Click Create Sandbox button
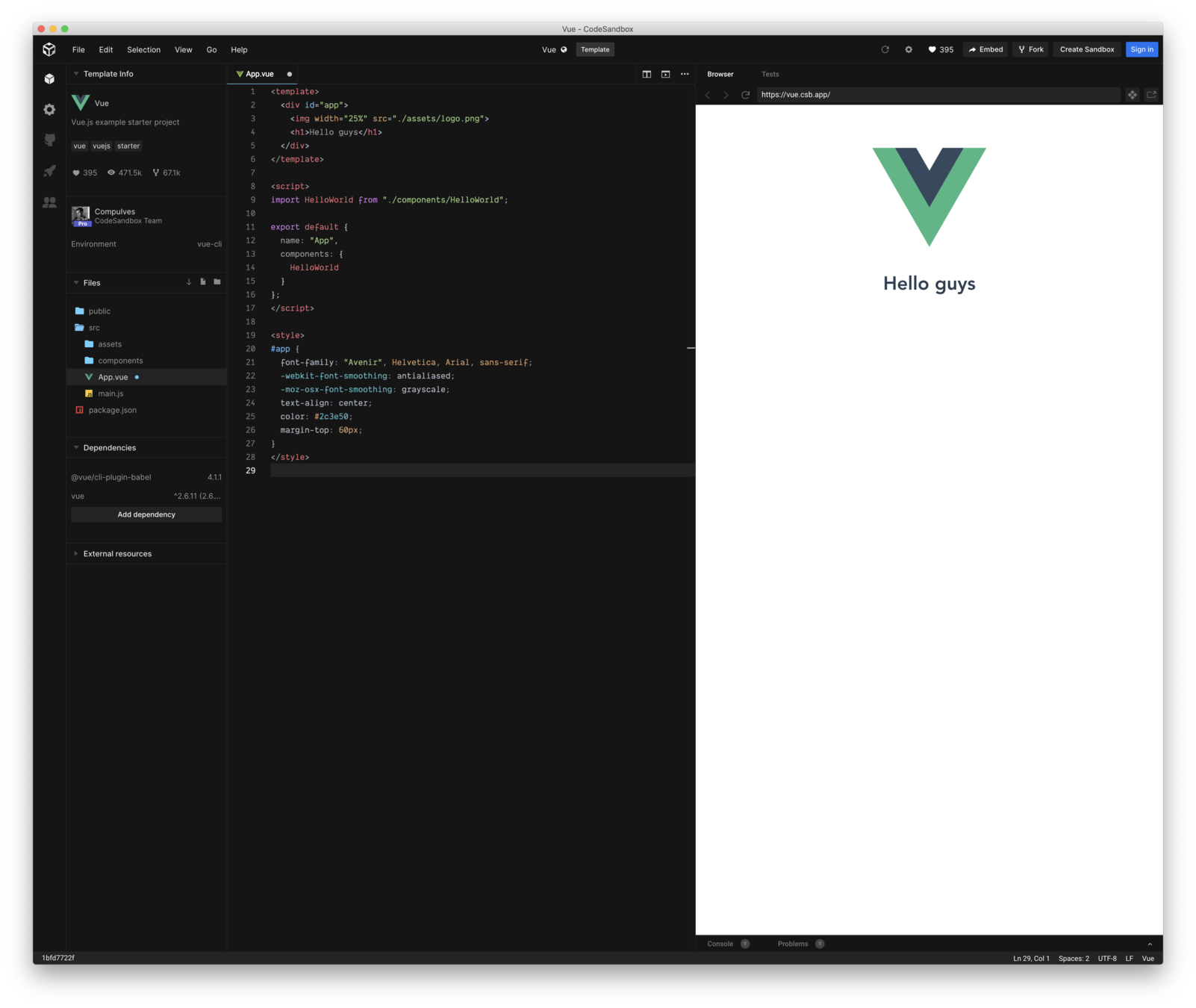The image size is (1196, 1008). point(1087,49)
